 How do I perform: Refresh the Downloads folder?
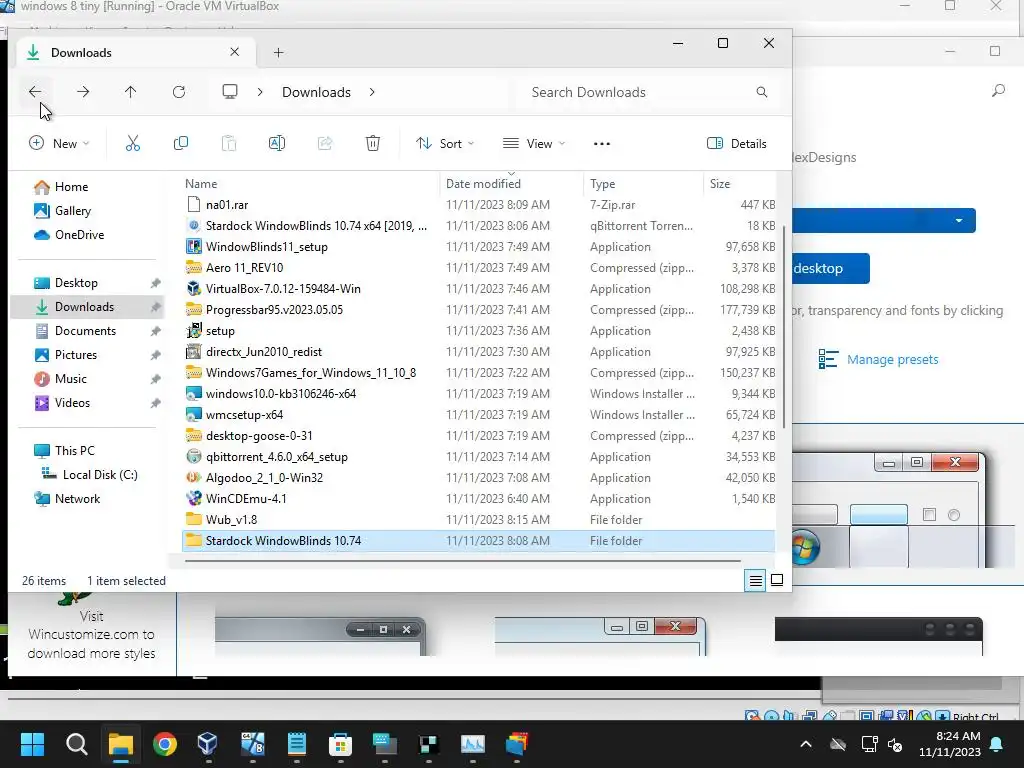tap(179, 92)
